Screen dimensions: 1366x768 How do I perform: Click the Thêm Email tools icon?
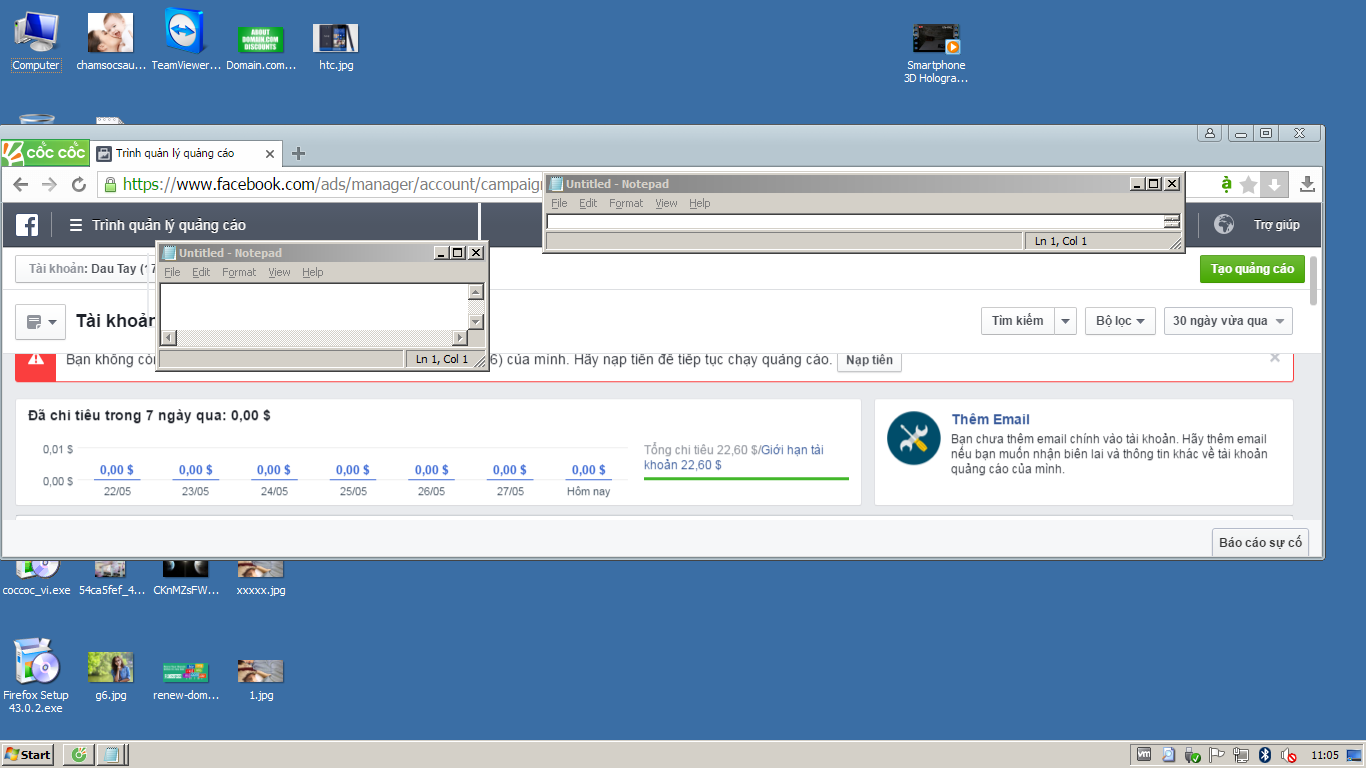[x=913, y=438]
